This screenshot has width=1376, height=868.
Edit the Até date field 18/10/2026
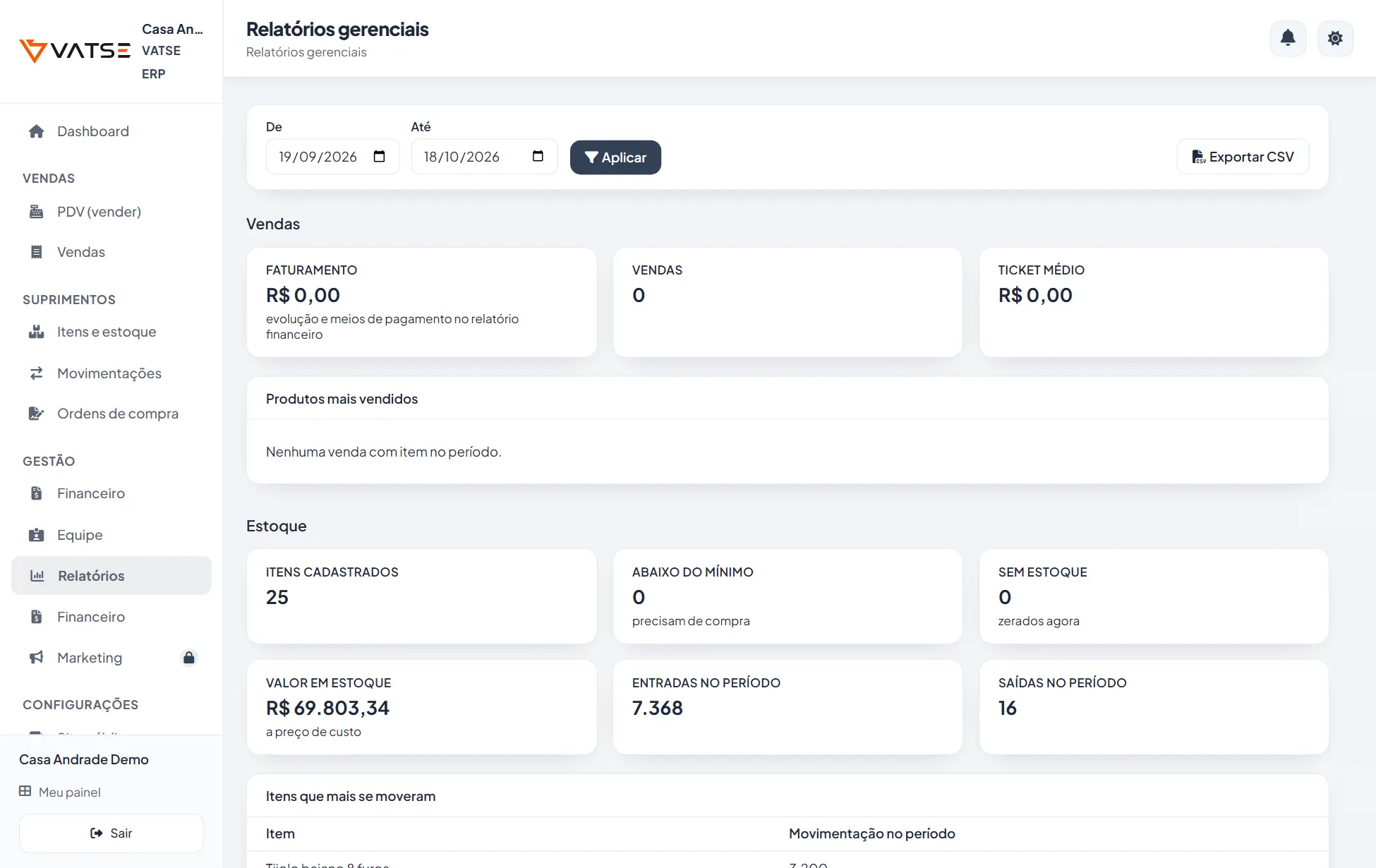pyautogui.click(x=484, y=157)
